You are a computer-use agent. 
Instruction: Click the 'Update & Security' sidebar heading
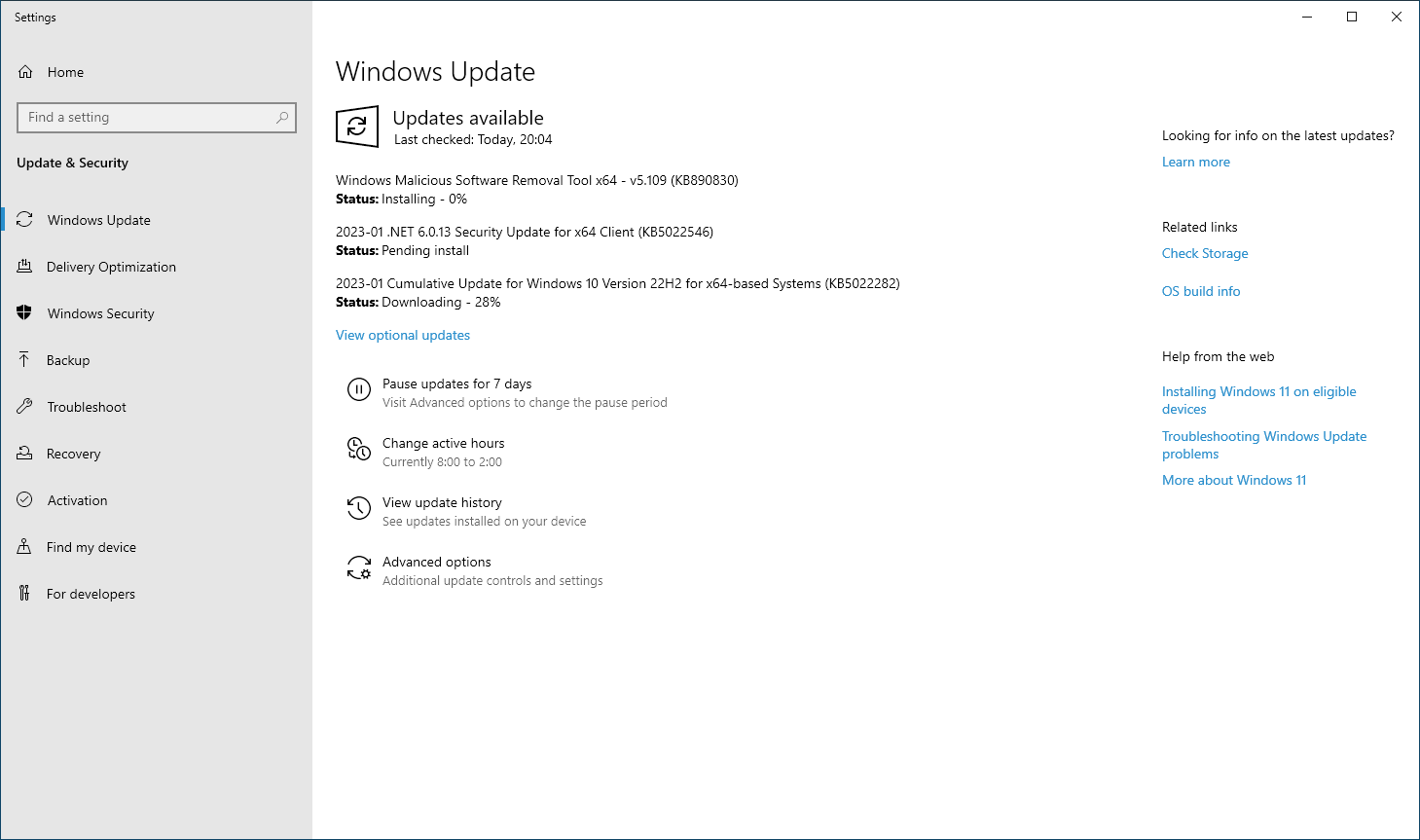[72, 163]
